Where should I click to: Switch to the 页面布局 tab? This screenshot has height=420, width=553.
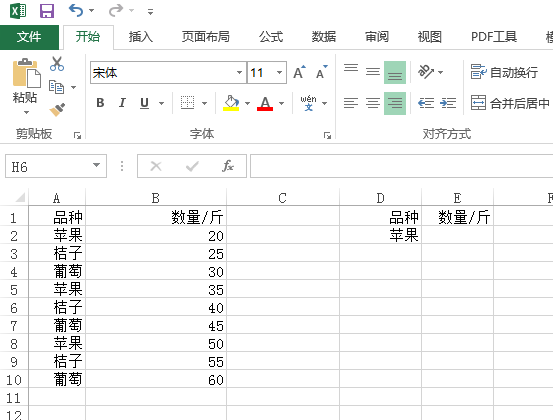tap(206, 37)
